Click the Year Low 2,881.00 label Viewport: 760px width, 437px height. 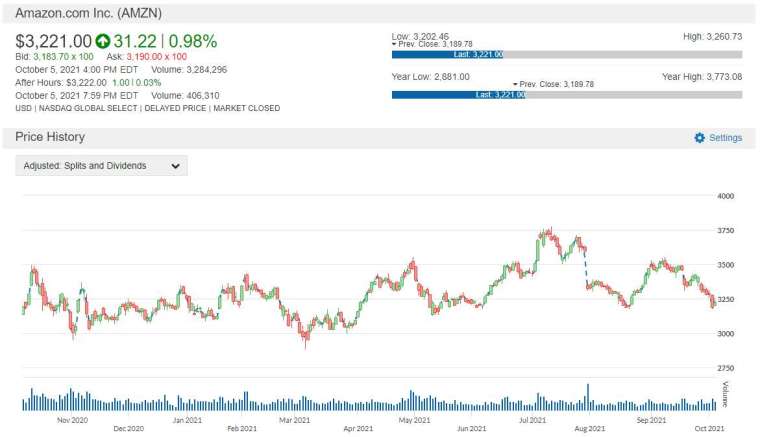(430, 77)
